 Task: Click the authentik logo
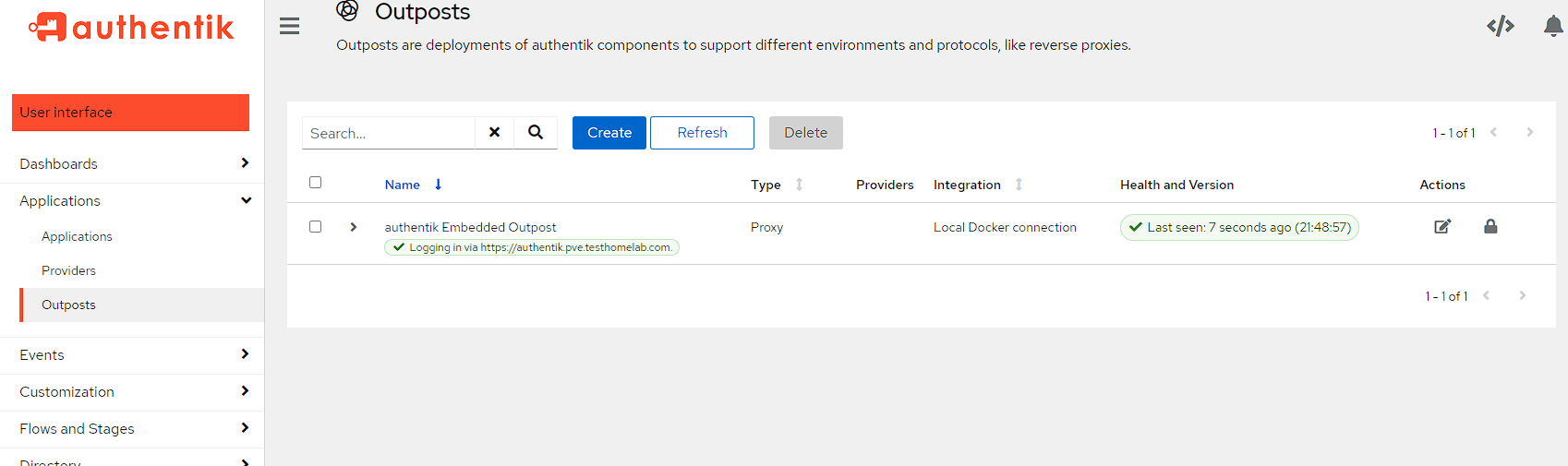pyautogui.click(x=131, y=28)
